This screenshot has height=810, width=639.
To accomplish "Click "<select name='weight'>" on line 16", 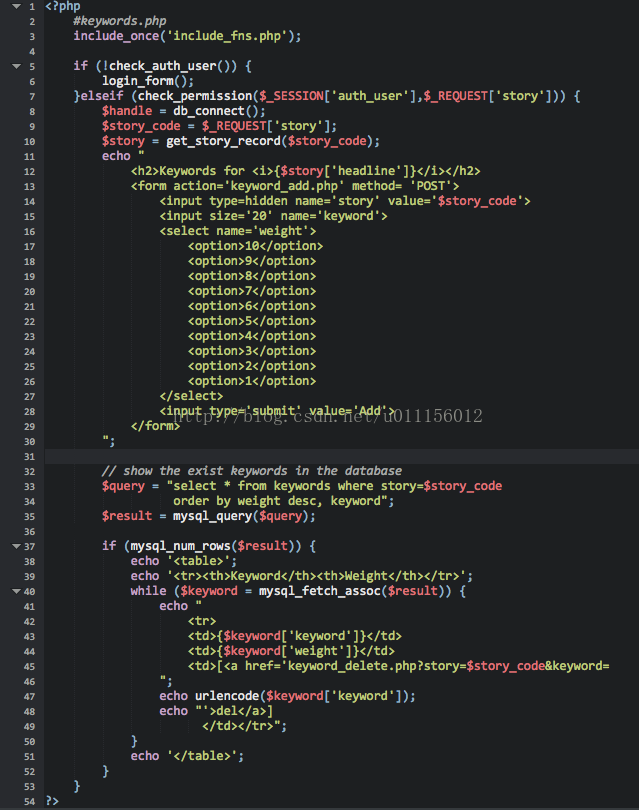I will coord(238,231).
